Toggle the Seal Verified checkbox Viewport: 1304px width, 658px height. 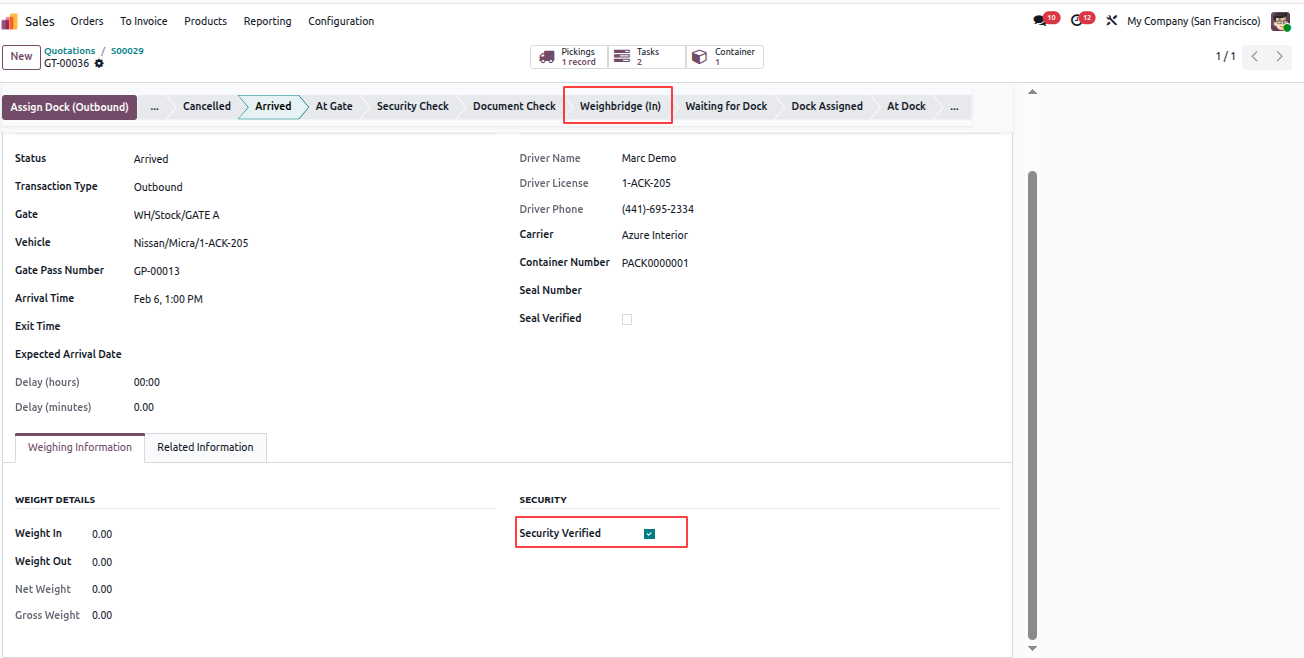pos(627,319)
